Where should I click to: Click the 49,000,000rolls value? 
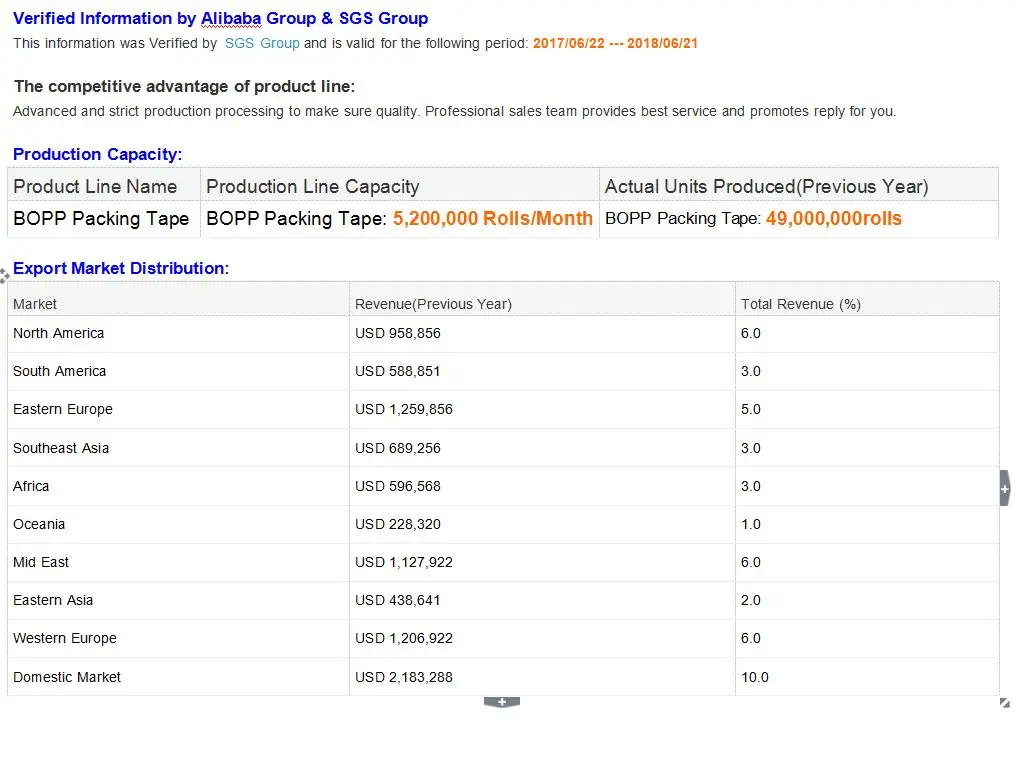click(833, 219)
